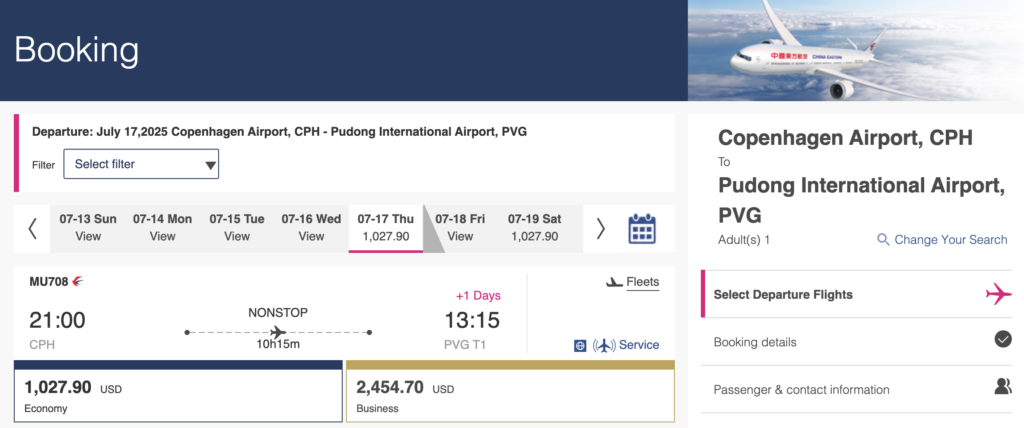Click the magnifier icon beside Change Your Search
The image size is (1024, 428).
pyautogui.click(x=883, y=240)
